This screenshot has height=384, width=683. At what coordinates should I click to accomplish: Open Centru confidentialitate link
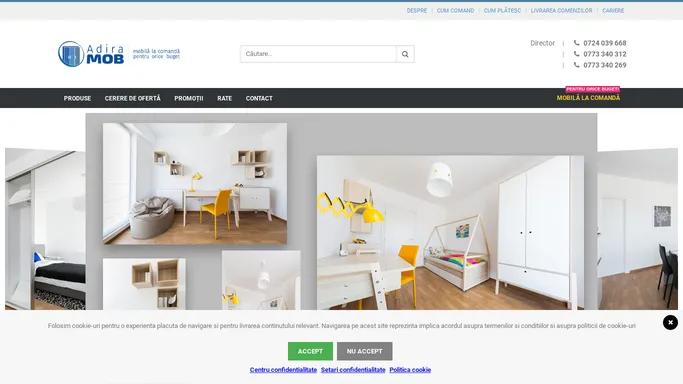click(283, 370)
